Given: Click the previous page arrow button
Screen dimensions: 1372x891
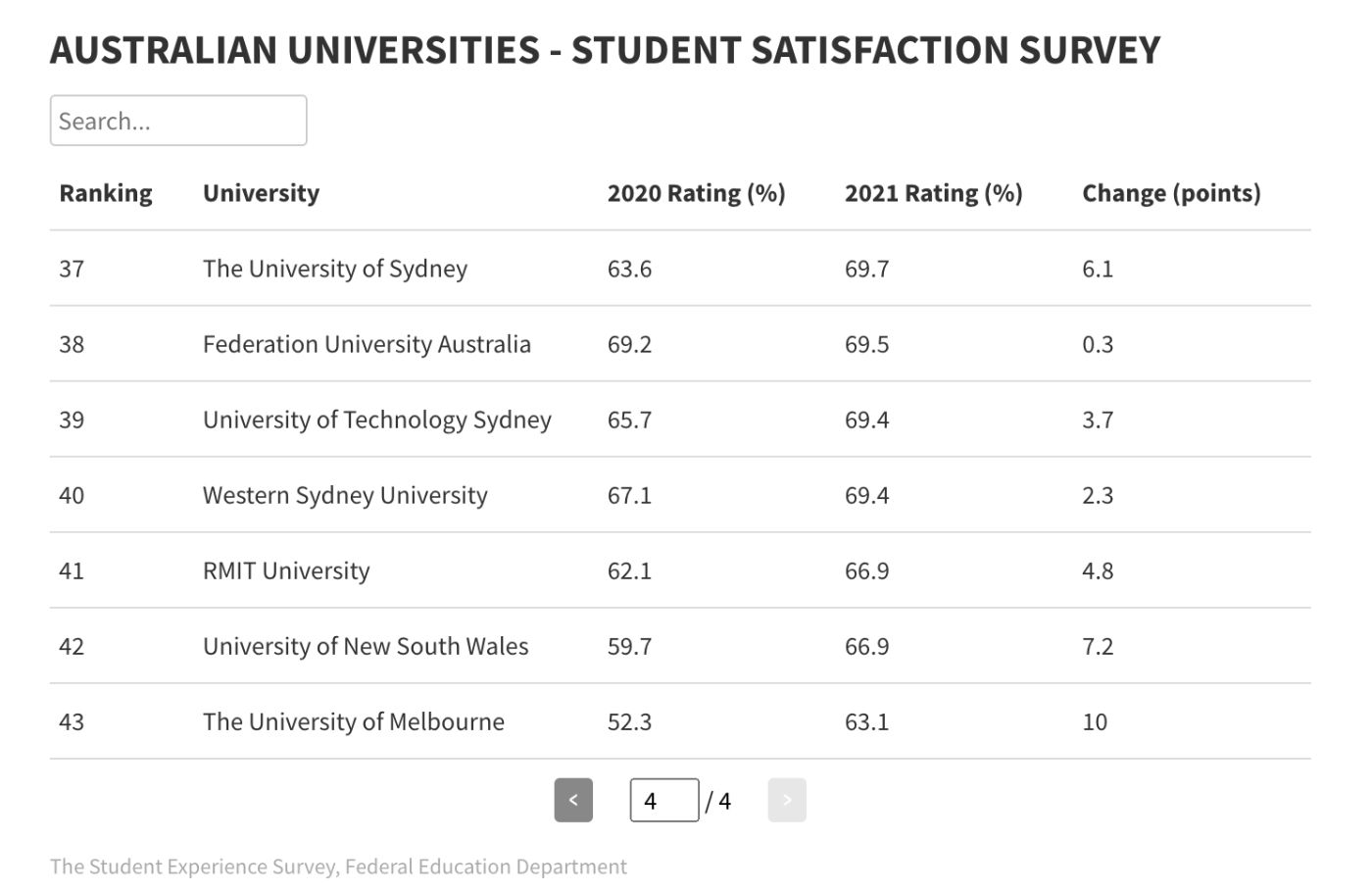Looking at the screenshot, I should [x=573, y=800].
